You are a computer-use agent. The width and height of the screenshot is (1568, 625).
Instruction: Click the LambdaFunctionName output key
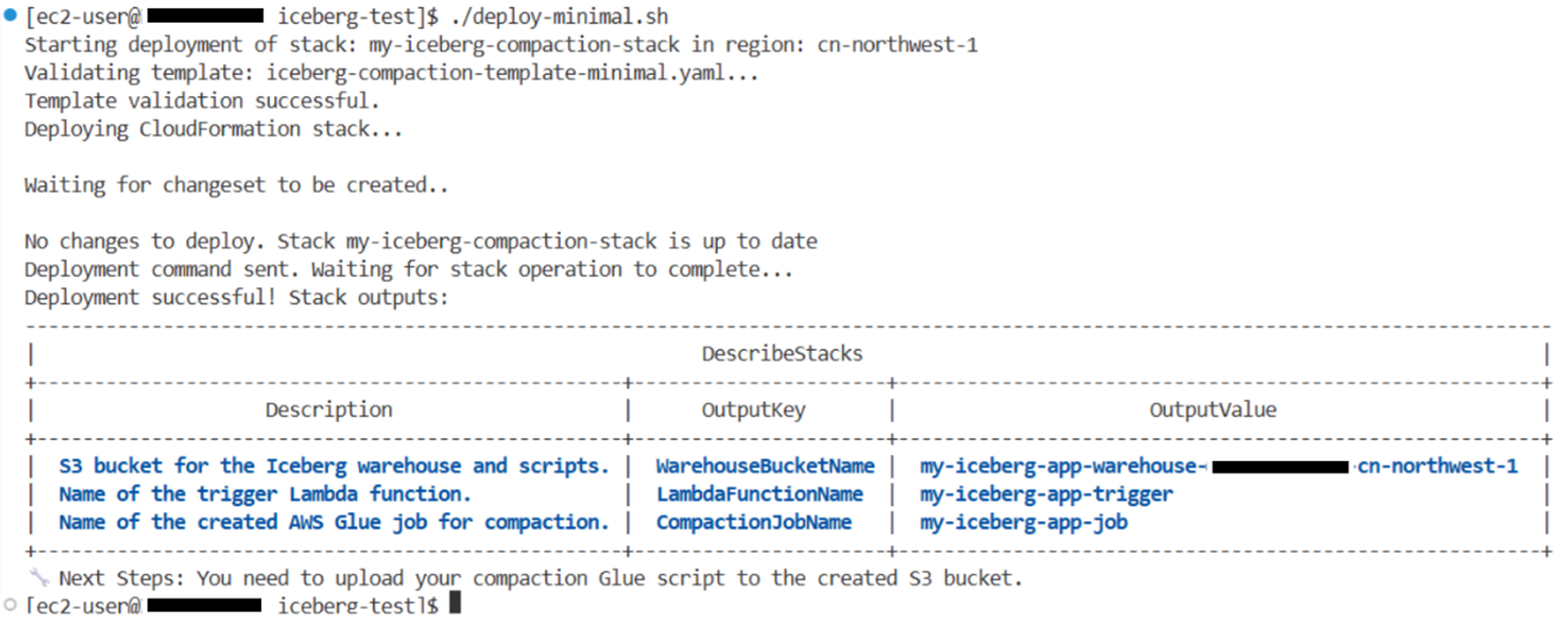[759, 494]
